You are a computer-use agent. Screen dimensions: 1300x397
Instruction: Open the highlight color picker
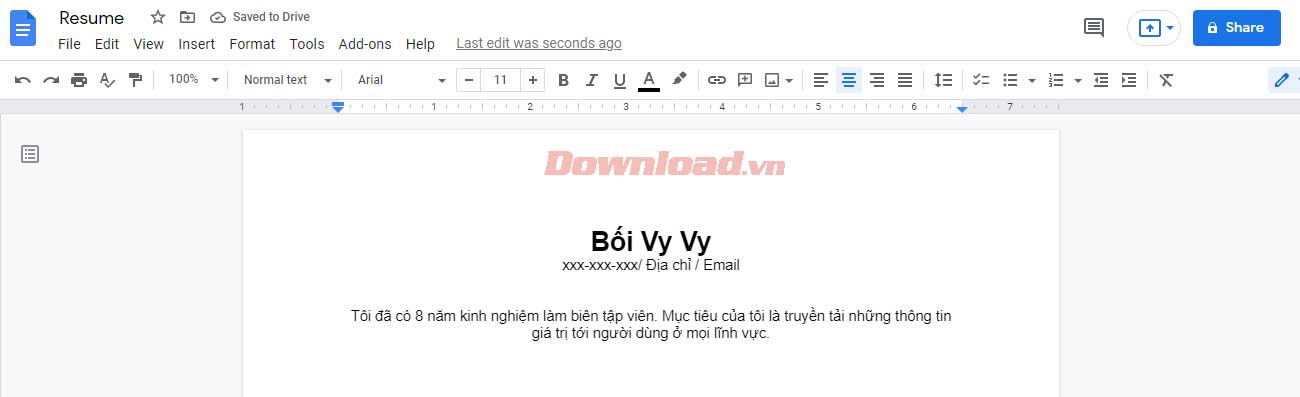(679, 80)
